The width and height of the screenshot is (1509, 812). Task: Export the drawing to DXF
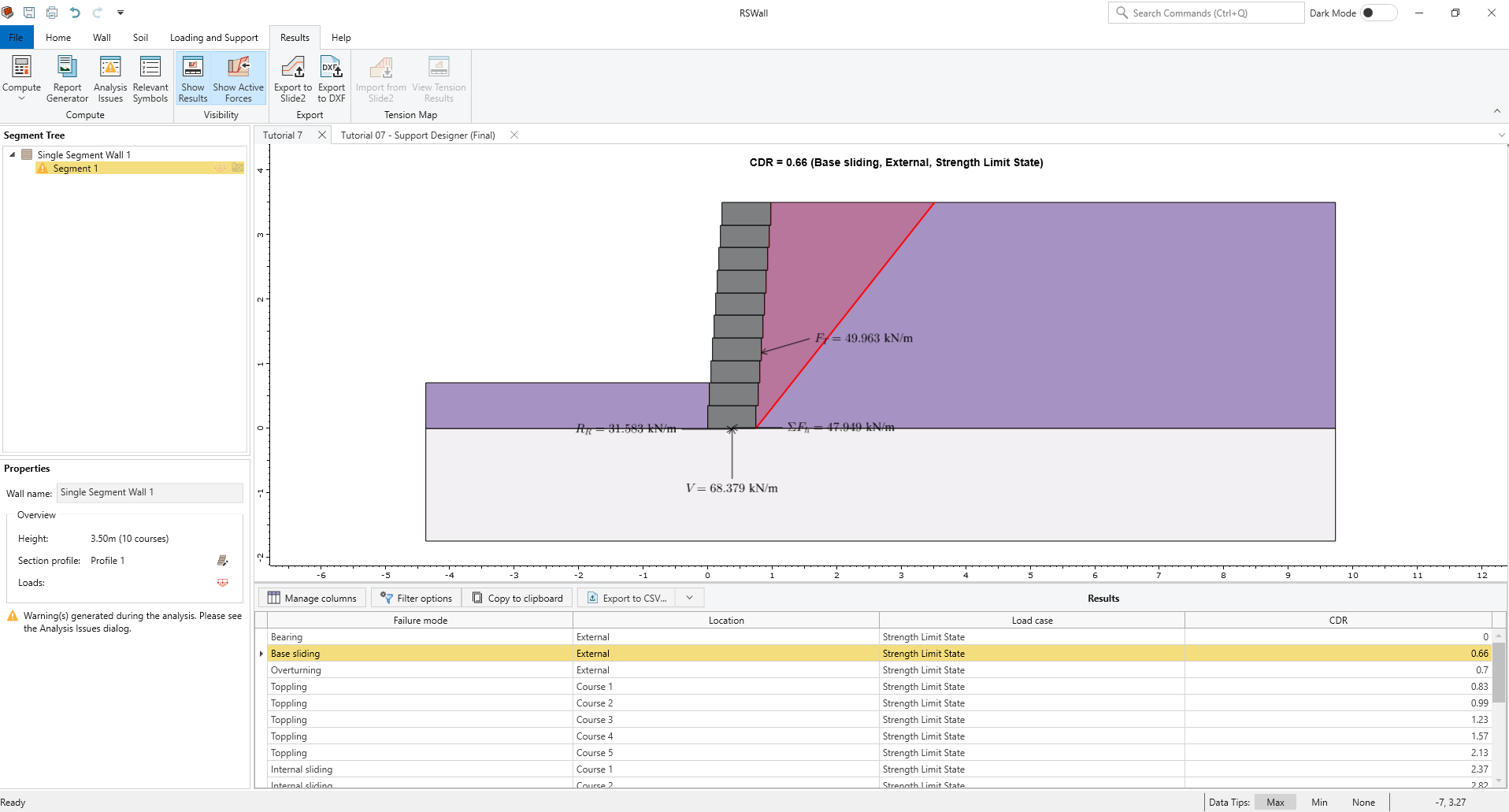pos(332,79)
